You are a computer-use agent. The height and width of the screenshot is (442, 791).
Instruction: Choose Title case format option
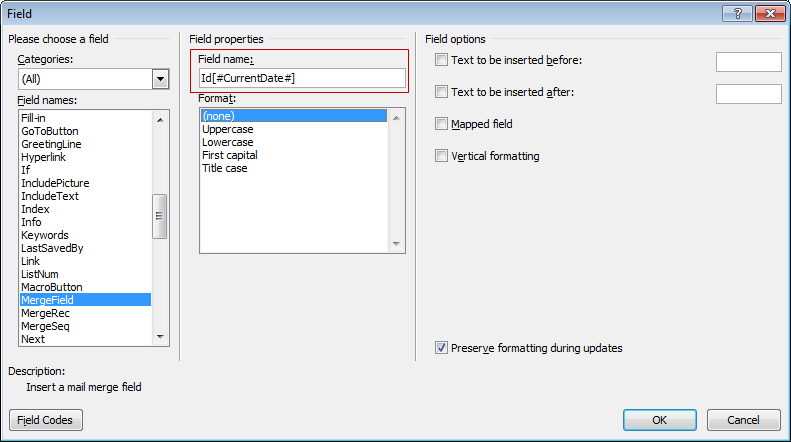225,168
